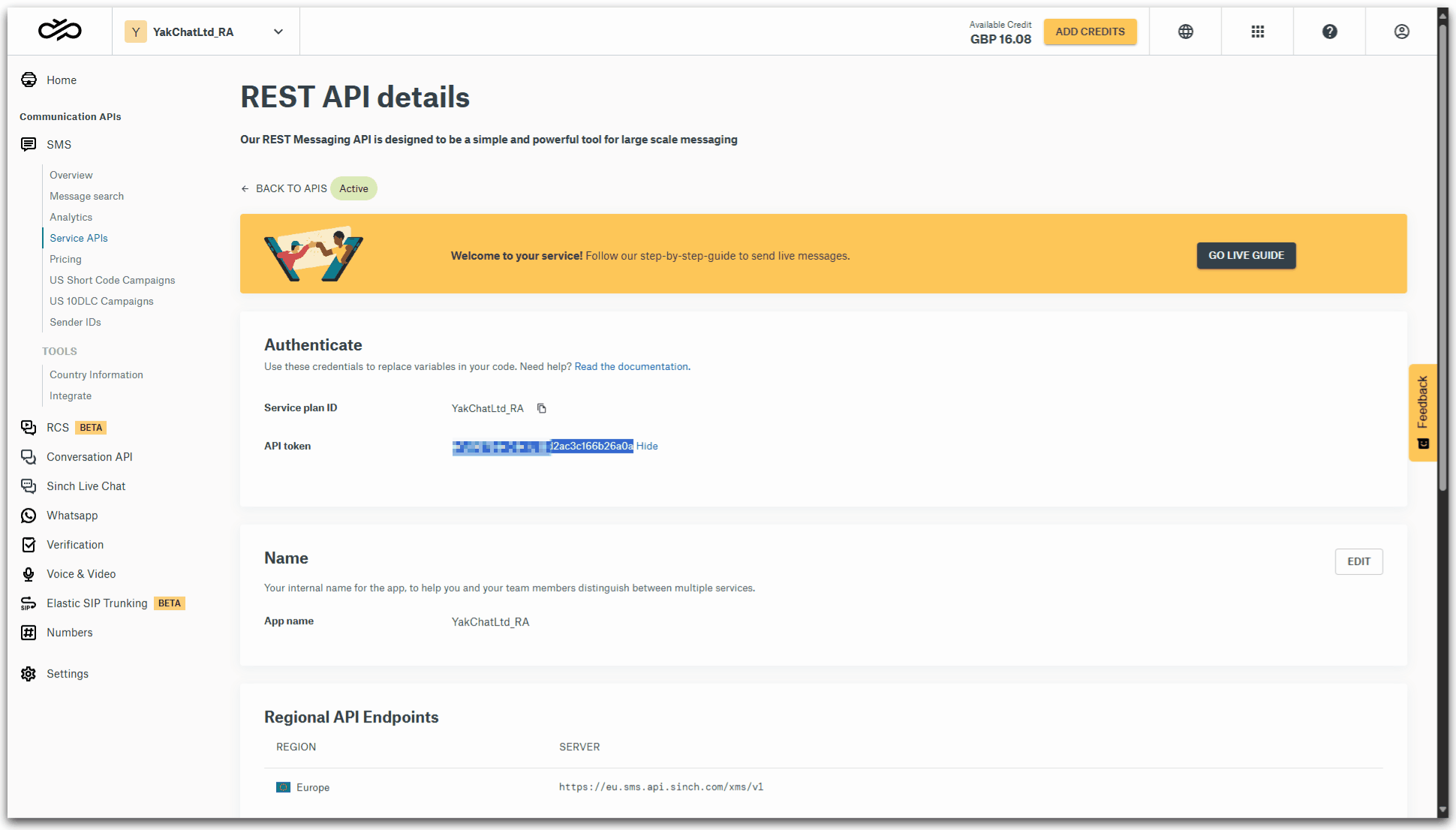Click BACK TO APIS link
Viewport: 1456px width, 830px height.
pyautogui.click(x=284, y=188)
